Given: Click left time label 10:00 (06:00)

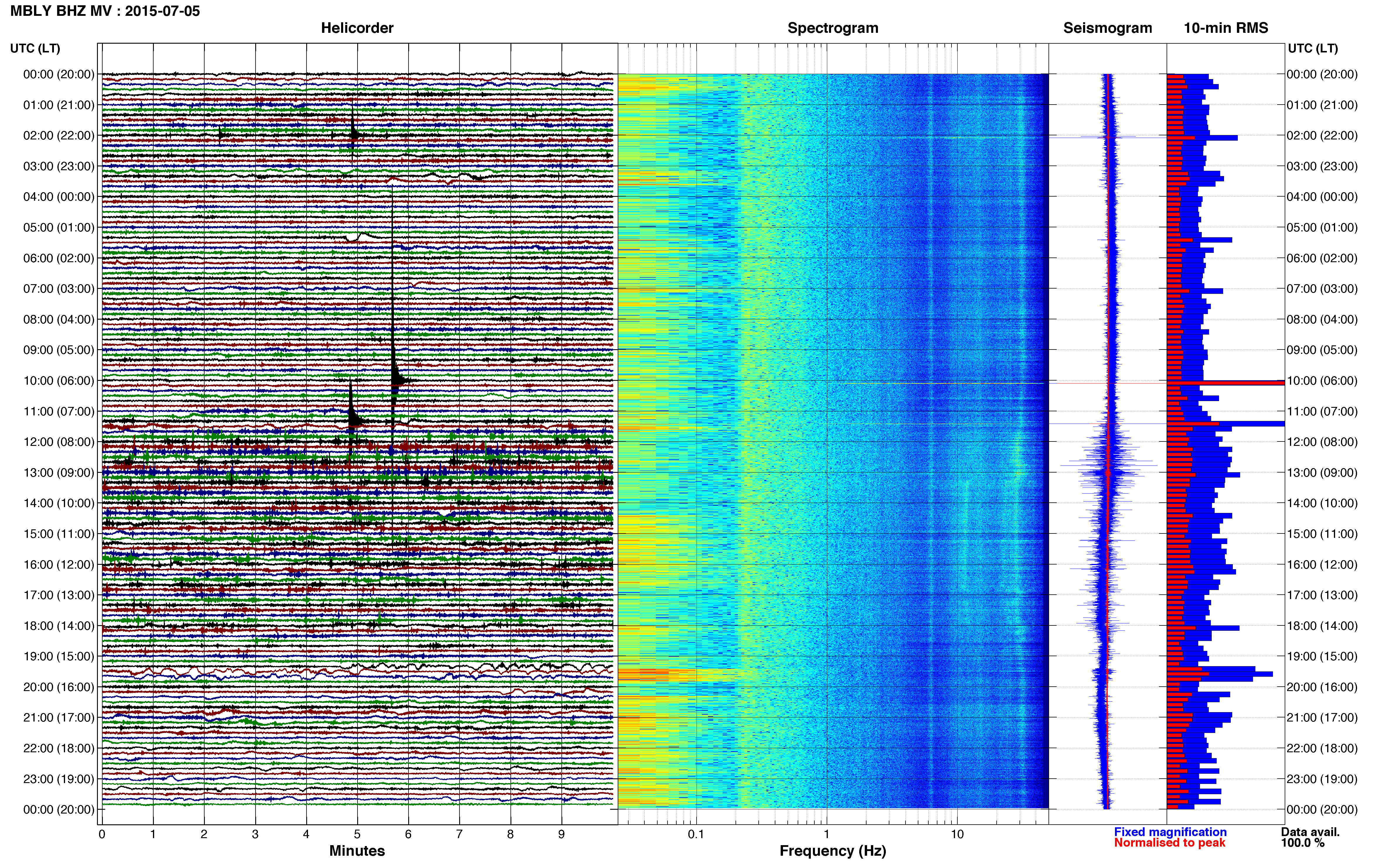Looking at the screenshot, I should click(59, 381).
